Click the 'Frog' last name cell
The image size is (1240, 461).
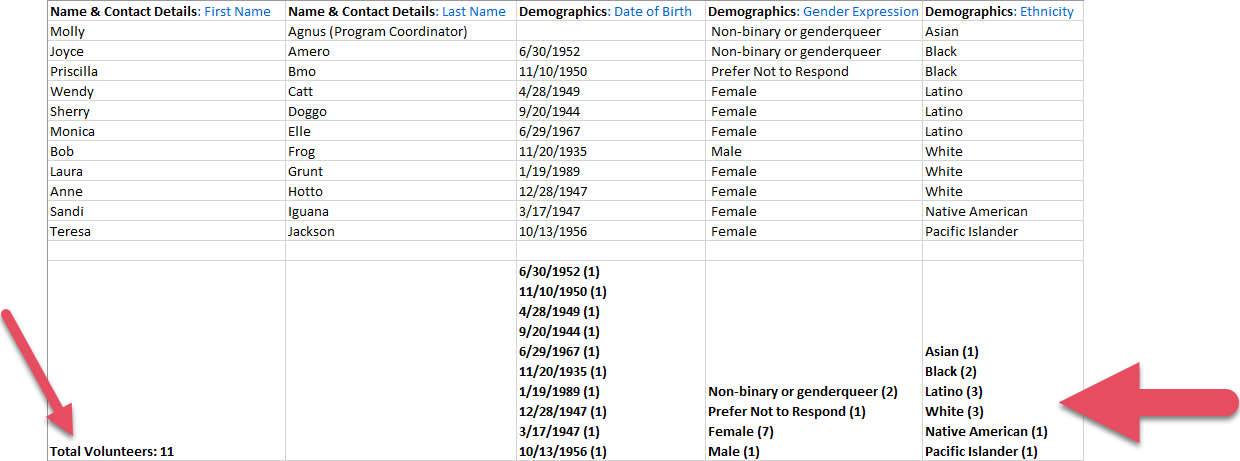[401, 151]
